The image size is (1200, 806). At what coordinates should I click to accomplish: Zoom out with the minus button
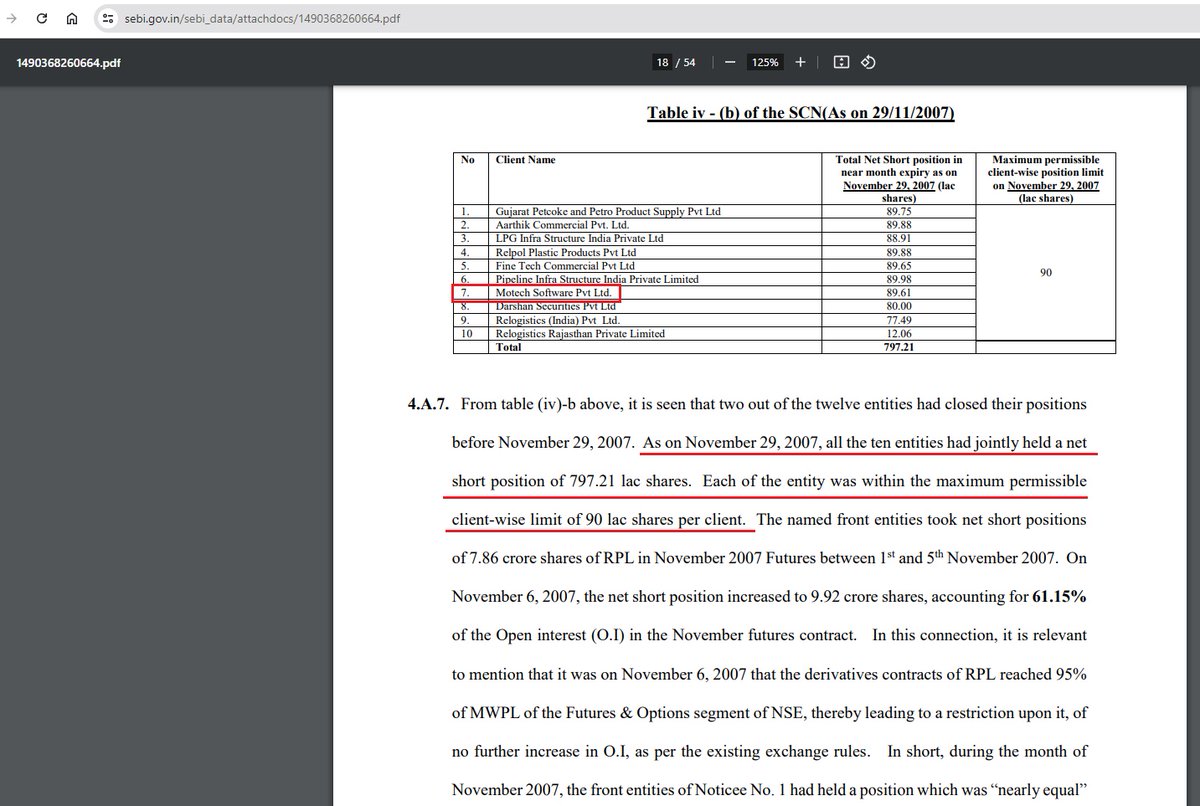point(730,62)
